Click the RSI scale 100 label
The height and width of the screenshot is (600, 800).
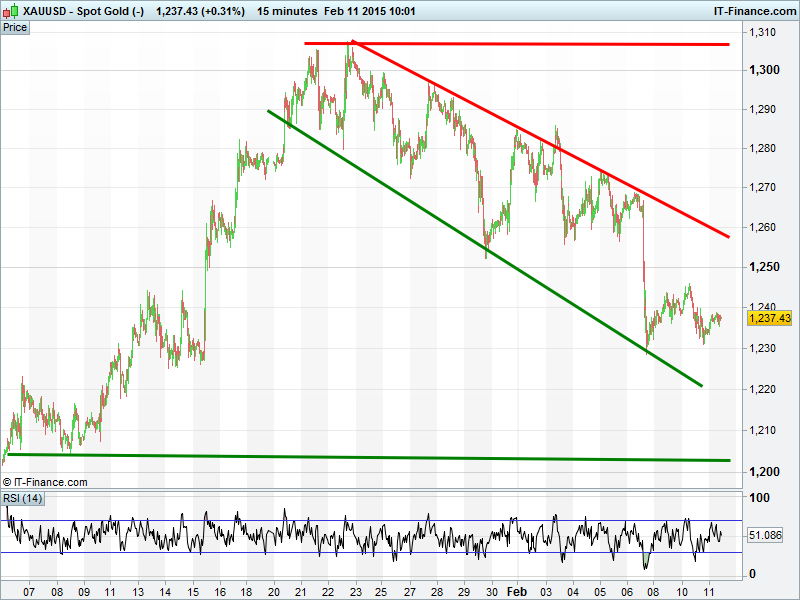click(x=760, y=498)
